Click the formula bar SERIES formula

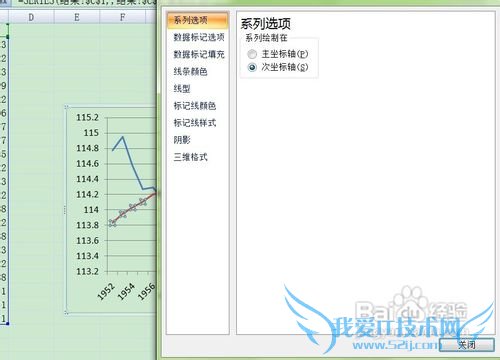click(x=87, y=3)
